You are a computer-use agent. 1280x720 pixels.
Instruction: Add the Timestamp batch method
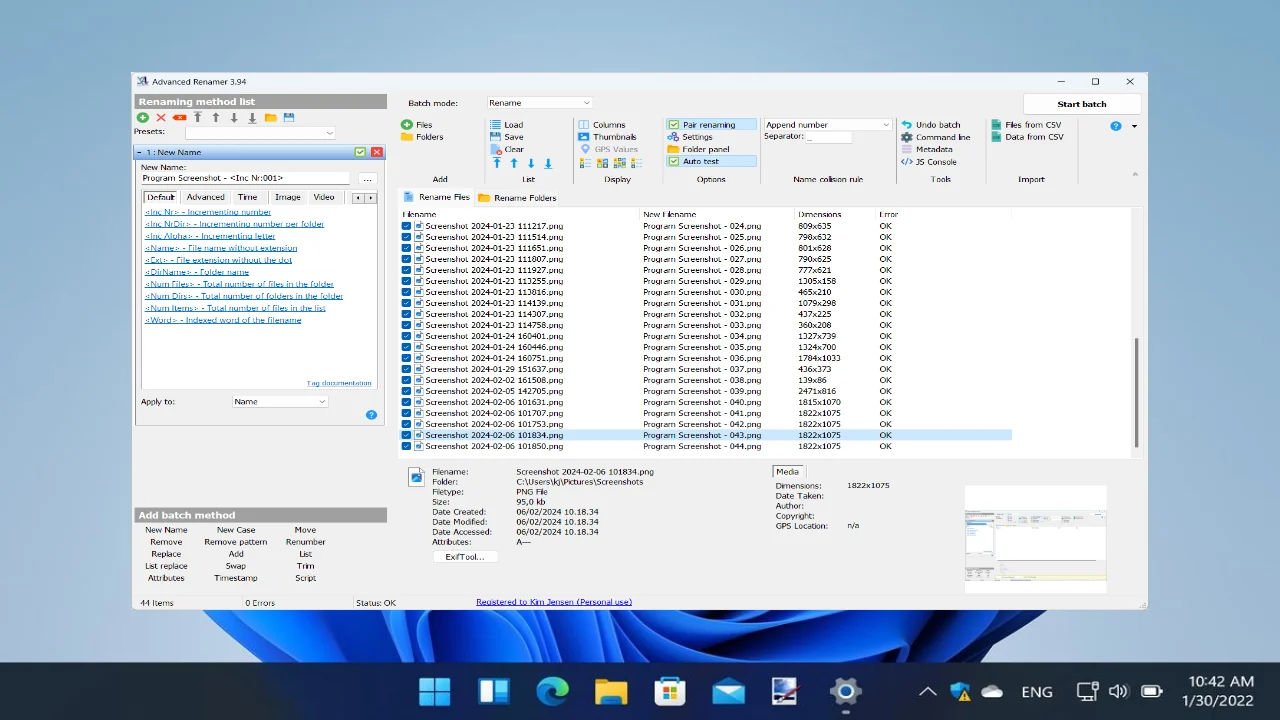[x=236, y=578]
